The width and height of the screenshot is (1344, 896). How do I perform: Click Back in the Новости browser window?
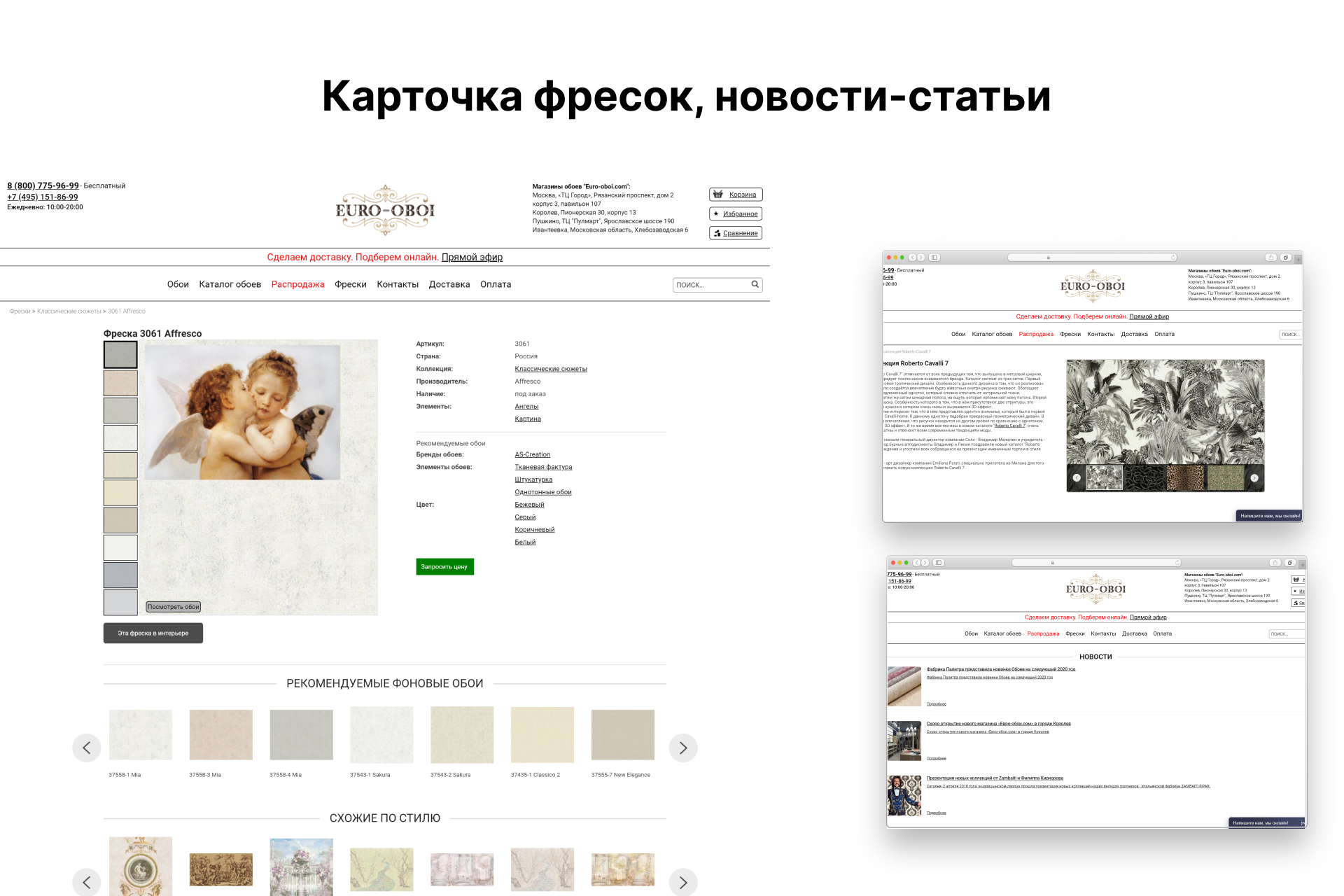(917, 563)
